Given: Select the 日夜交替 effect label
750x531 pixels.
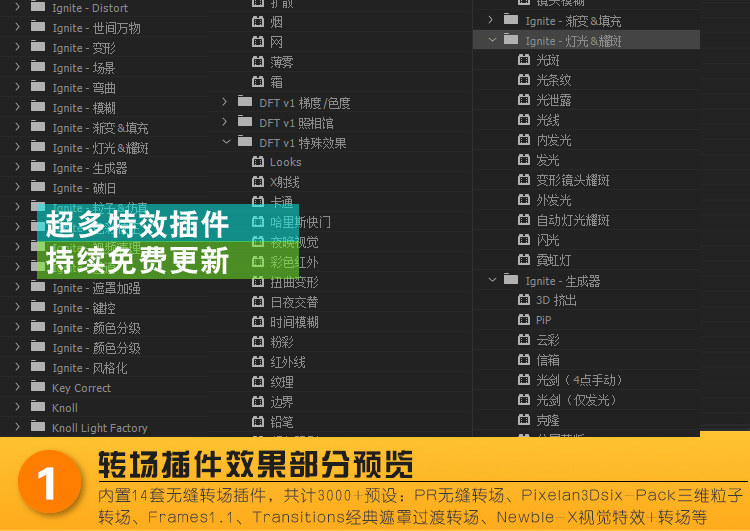Looking at the screenshot, I should 294,302.
